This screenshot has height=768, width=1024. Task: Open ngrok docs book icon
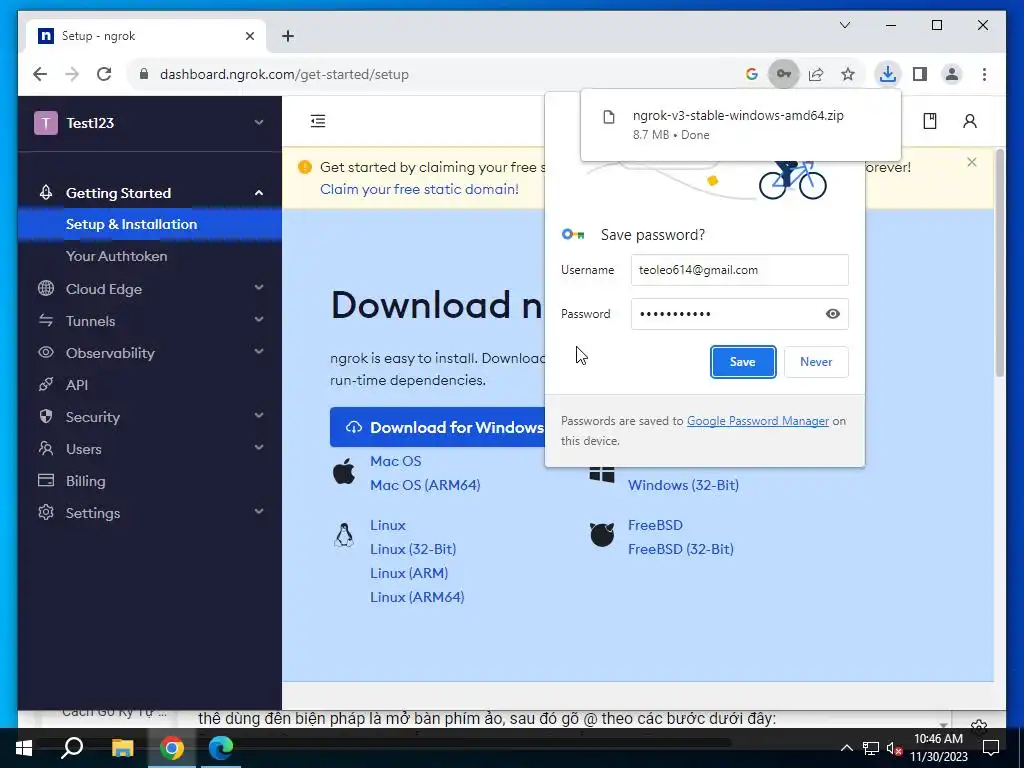pos(930,121)
